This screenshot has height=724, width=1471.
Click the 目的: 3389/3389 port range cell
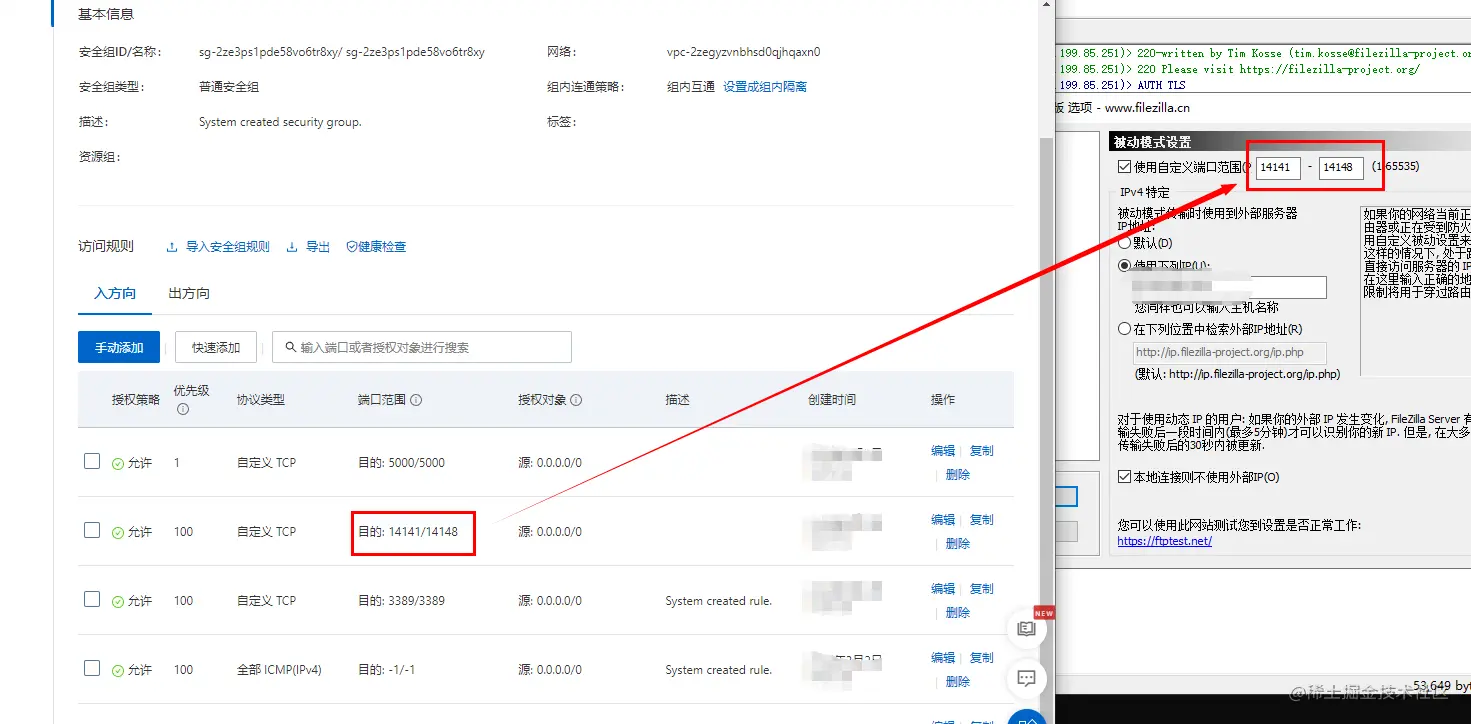pyautogui.click(x=402, y=601)
